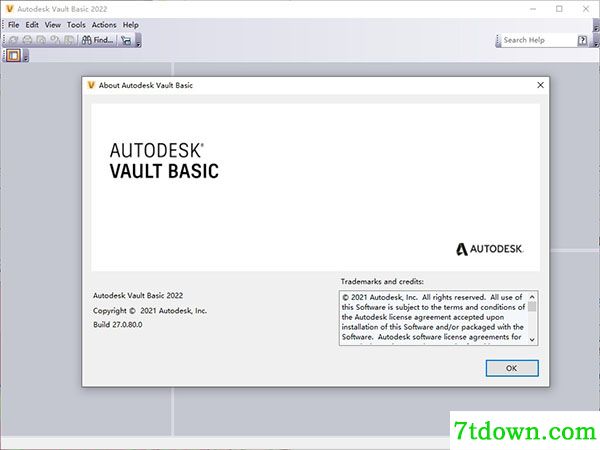Click 'Autodesk Vault Basic 2022' version text
600x450 pixels.
138,295
